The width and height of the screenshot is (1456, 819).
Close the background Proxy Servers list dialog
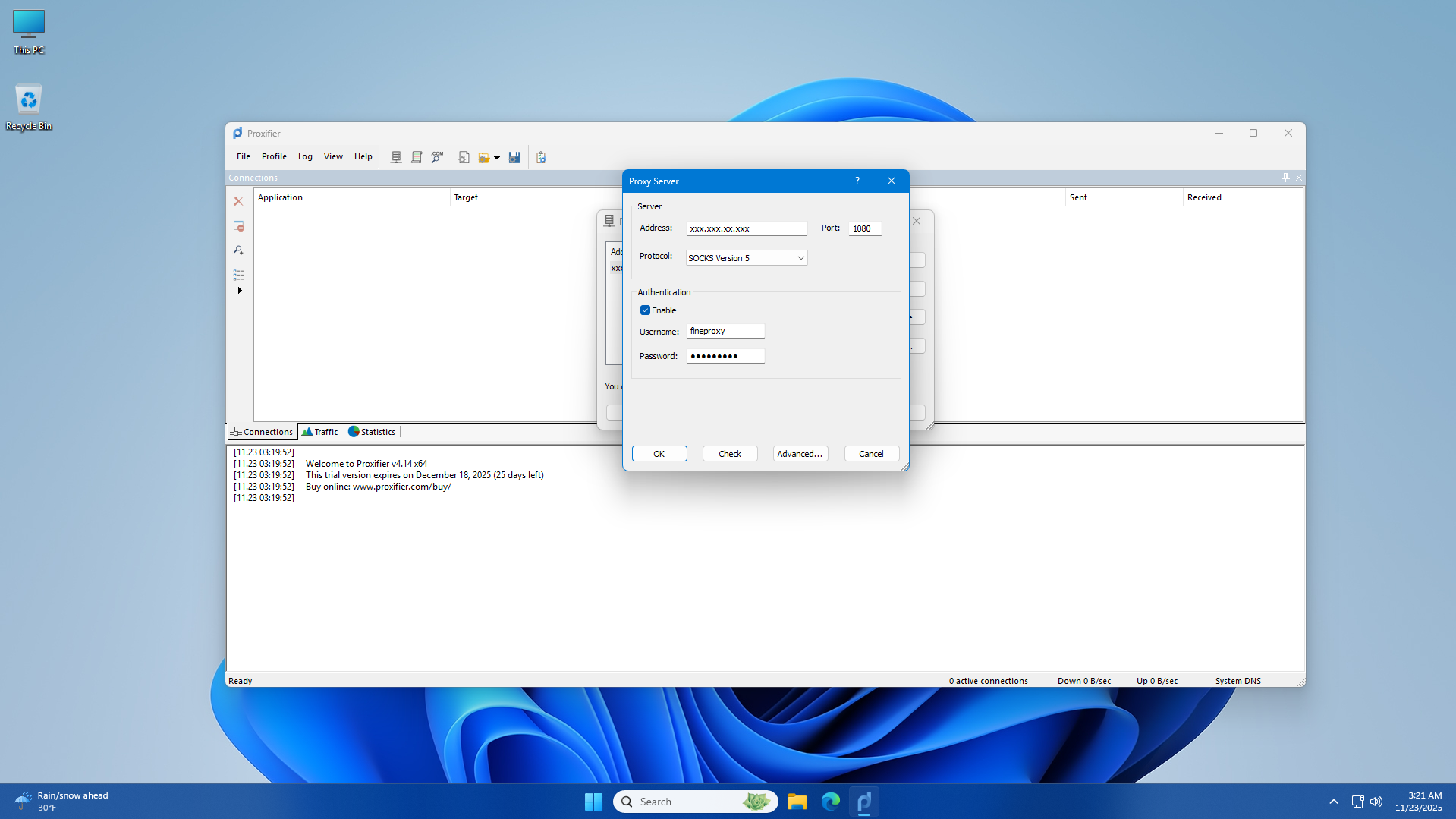click(917, 221)
